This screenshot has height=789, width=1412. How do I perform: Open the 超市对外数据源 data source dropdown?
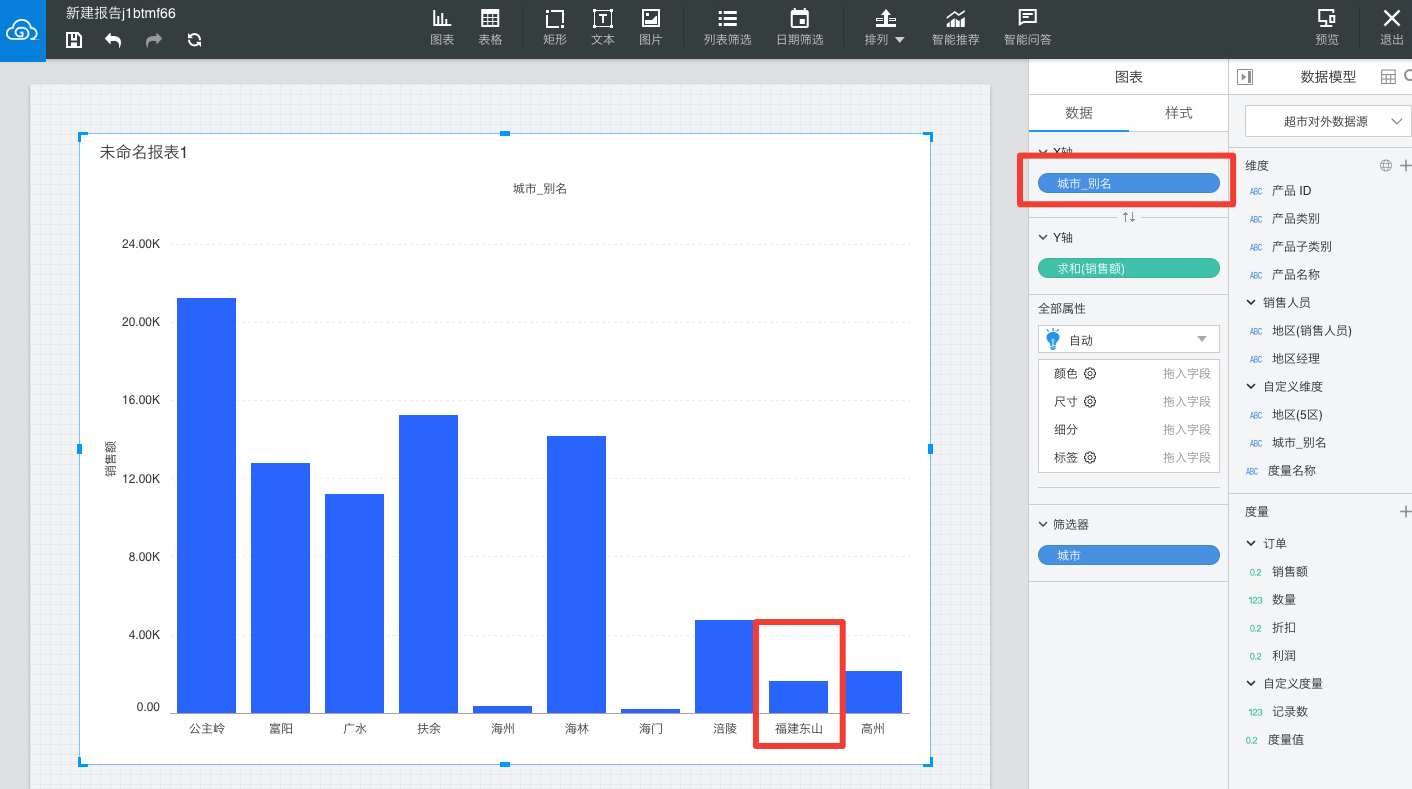click(x=1326, y=121)
